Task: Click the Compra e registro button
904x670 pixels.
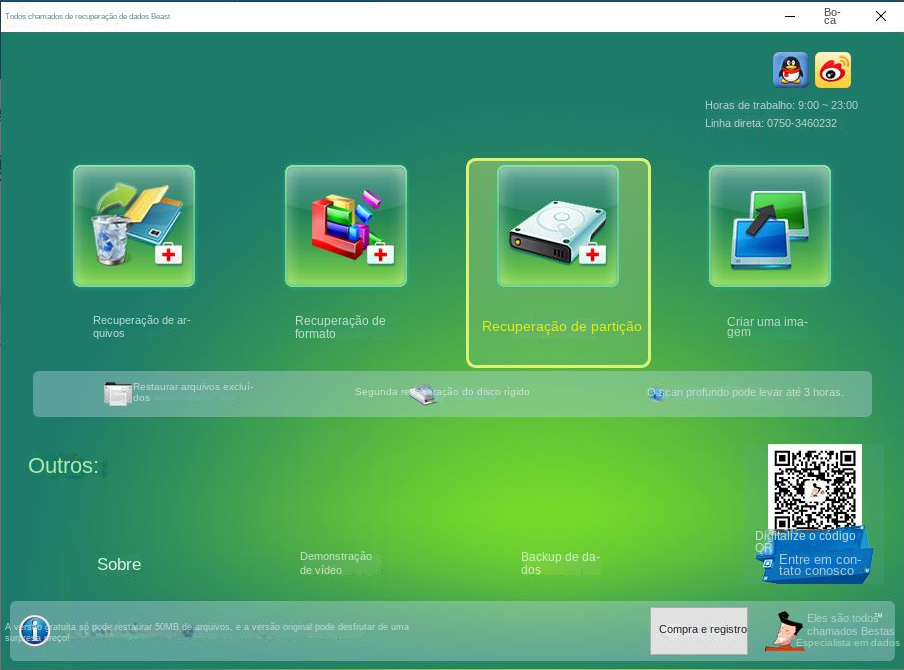Action: pyautogui.click(x=699, y=631)
